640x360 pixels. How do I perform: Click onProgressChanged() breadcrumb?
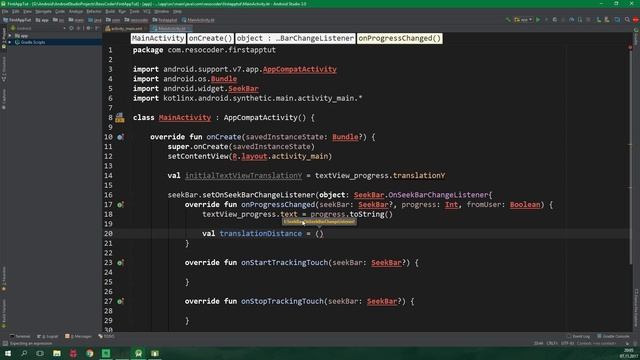click(400, 38)
